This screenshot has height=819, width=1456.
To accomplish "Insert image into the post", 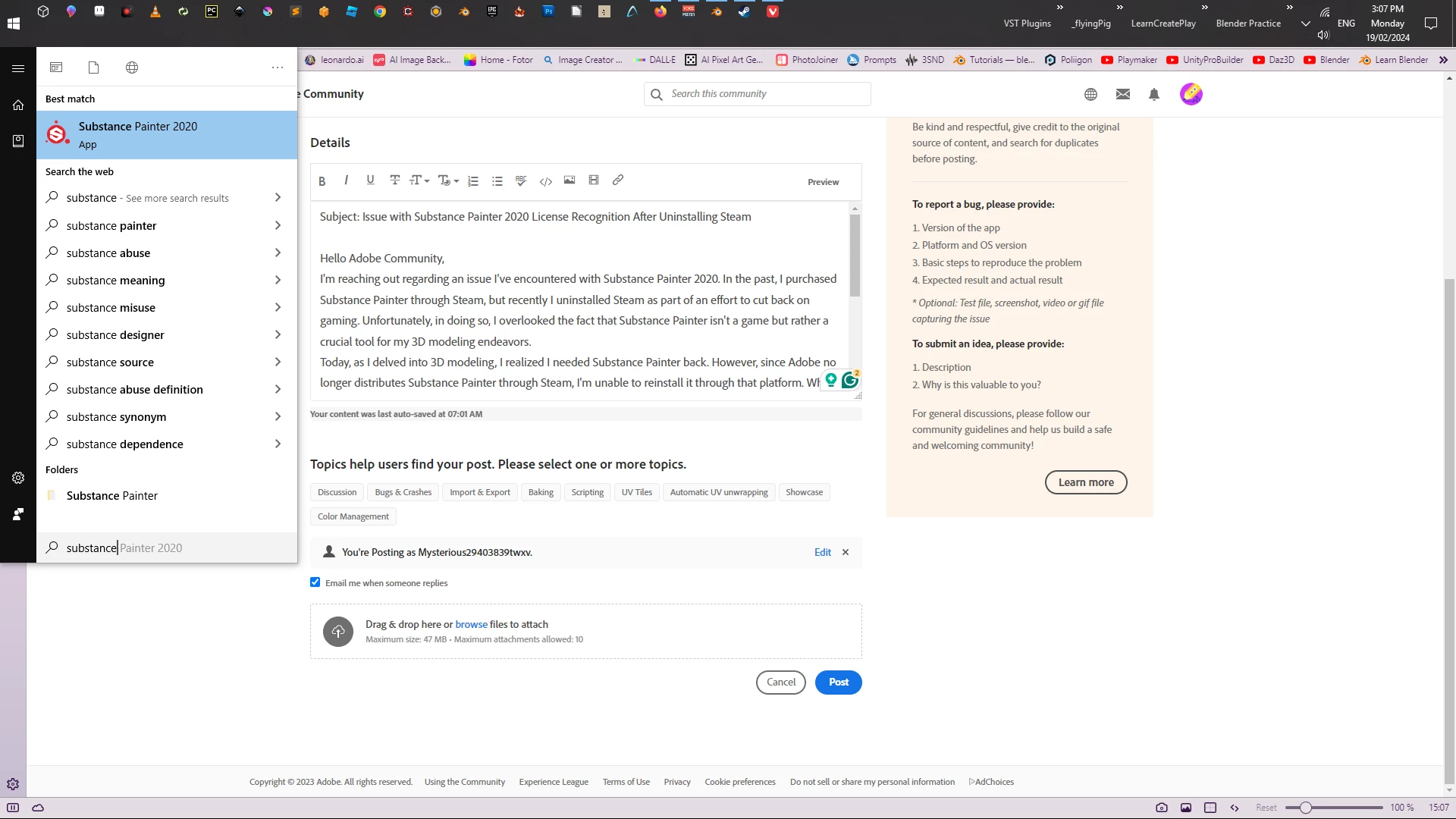I will click(570, 180).
